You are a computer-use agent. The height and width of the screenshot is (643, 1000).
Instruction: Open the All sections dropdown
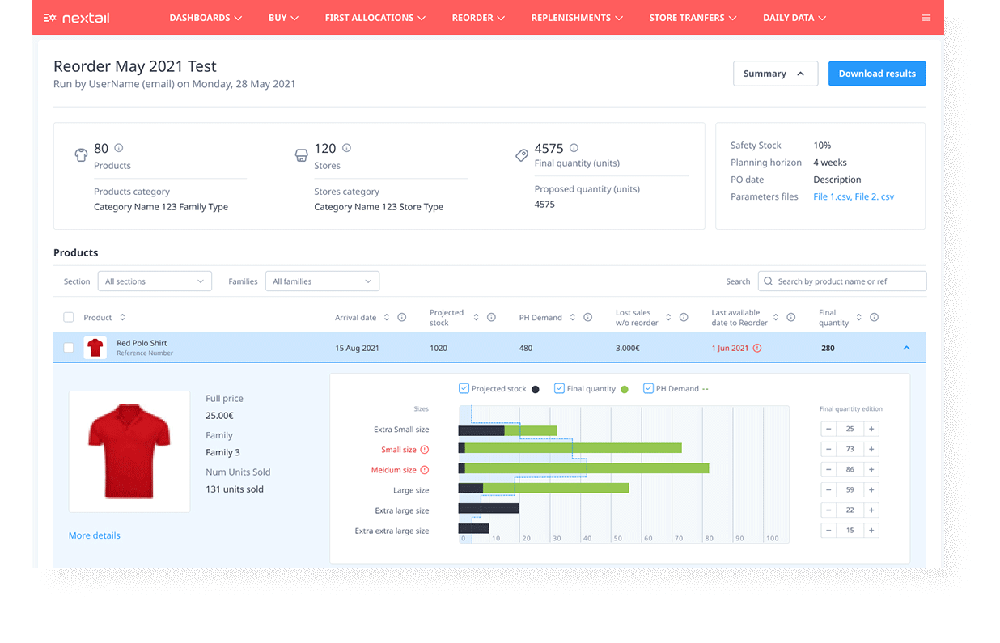(154, 281)
